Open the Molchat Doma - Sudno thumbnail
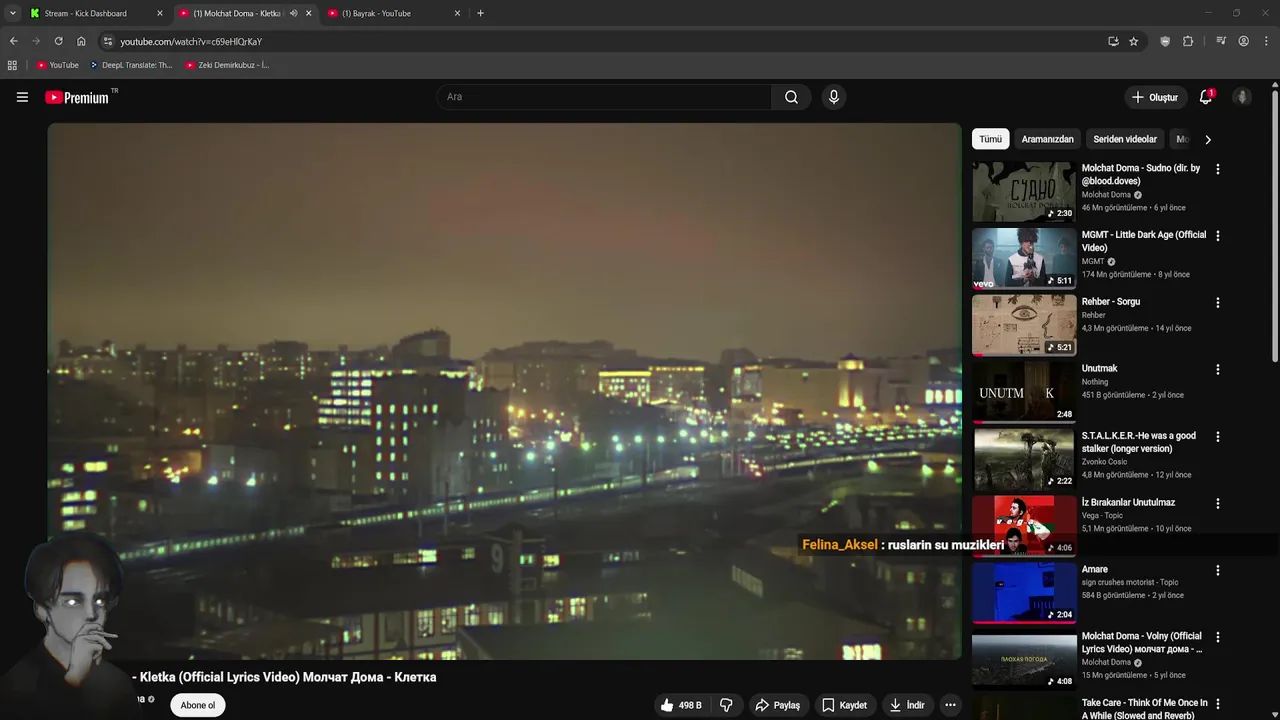The width and height of the screenshot is (1280, 720). coord(1024,191)
